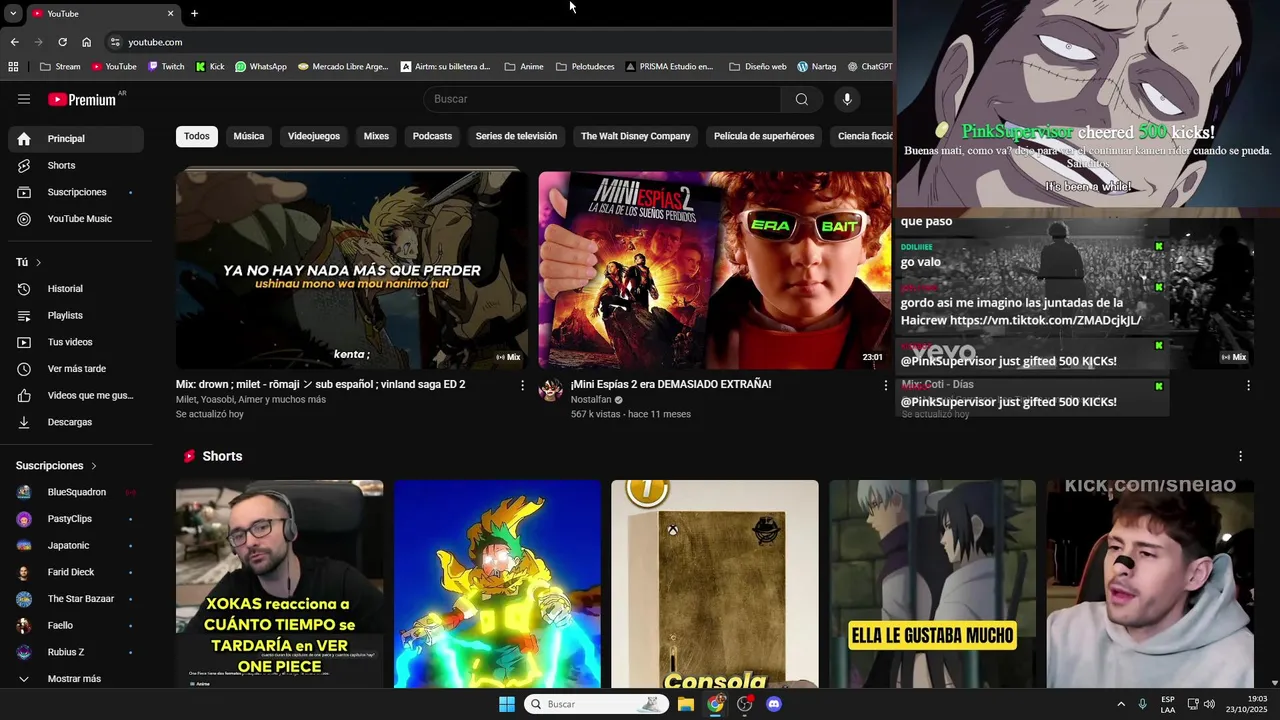Expand Mostrar más subscriptions list
The width and height of the screenshot is (1280, 720).
76,679
